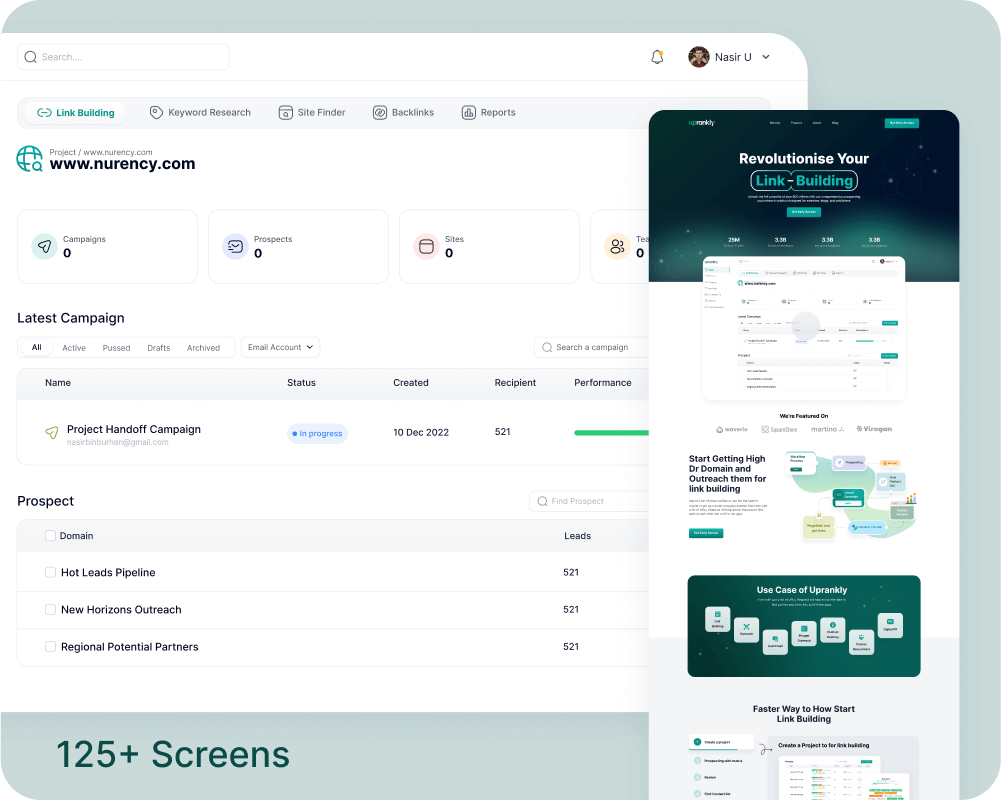Open the Reports tab
This screenshot has width=1001, height=800.
[x=488, y=113]
